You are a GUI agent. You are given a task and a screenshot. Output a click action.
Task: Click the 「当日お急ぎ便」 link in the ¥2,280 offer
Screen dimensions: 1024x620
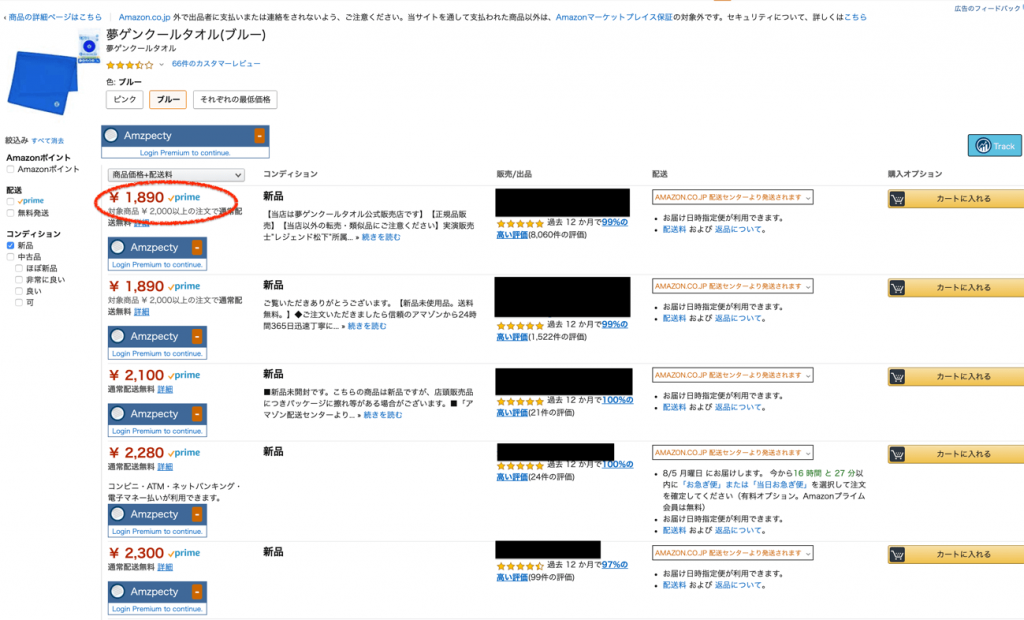tap(780, 485)
